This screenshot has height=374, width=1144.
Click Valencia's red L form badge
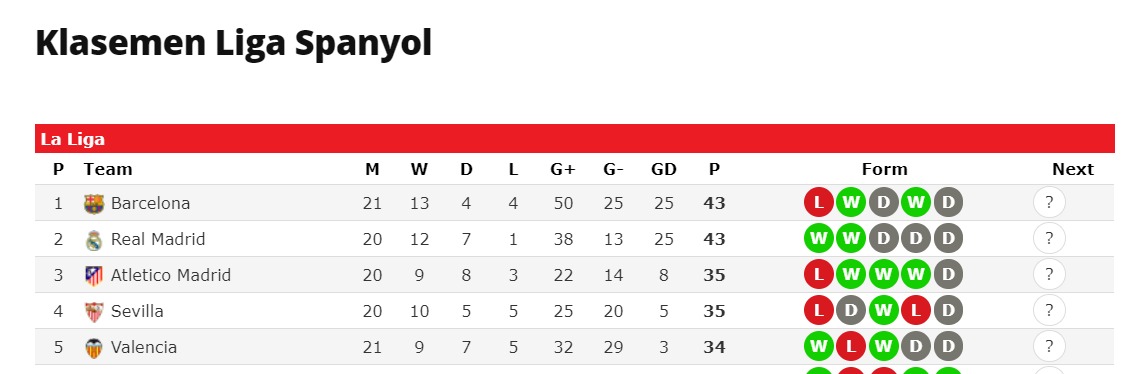(x=851, y=346)
